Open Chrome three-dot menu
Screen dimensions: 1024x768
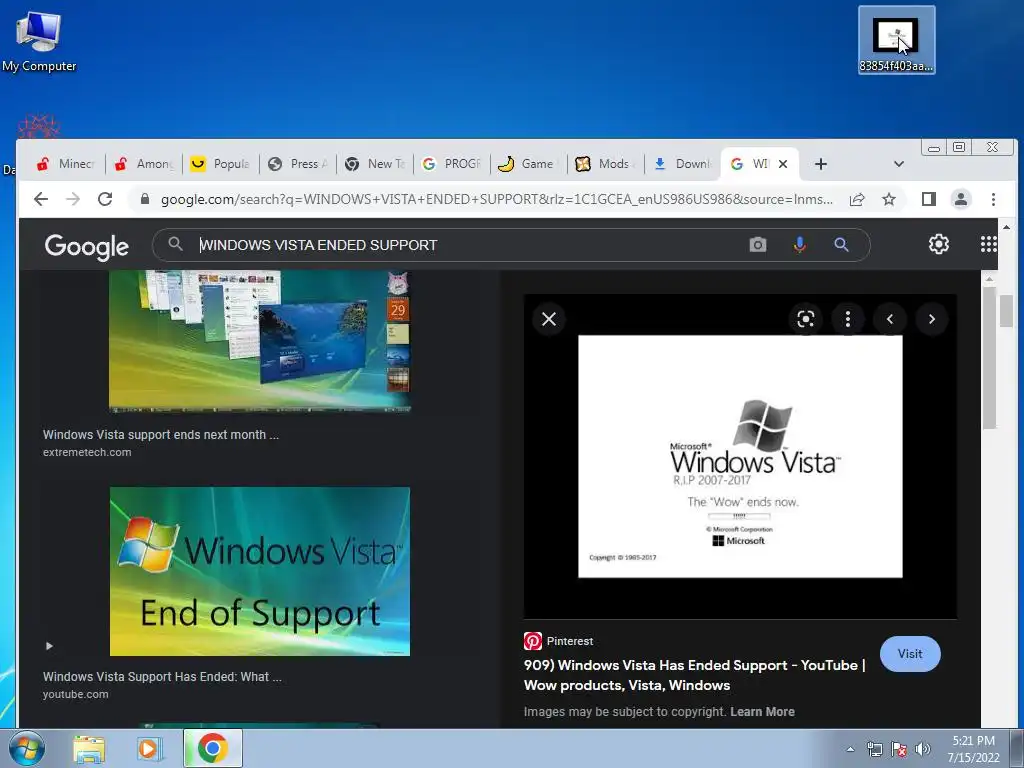click(x=993, y=199)
